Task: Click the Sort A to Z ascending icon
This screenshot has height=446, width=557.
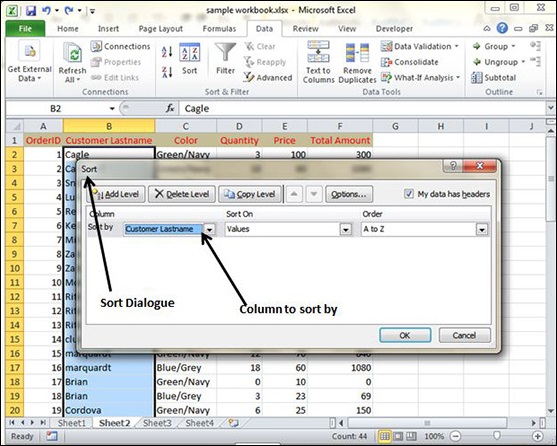Action: pos(167,52)
